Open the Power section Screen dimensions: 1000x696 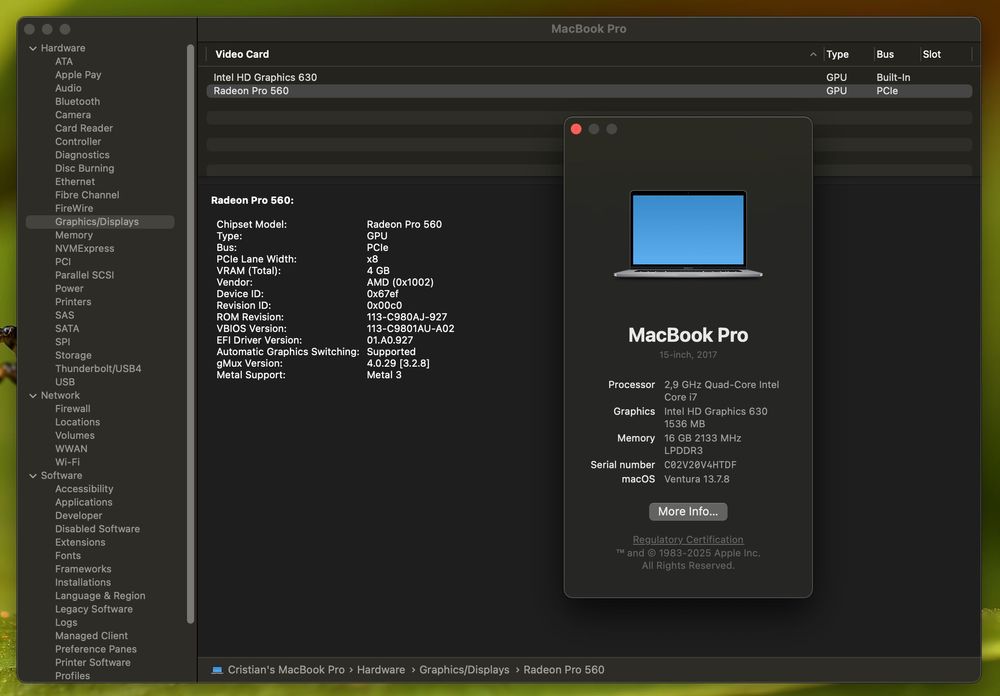69,289
